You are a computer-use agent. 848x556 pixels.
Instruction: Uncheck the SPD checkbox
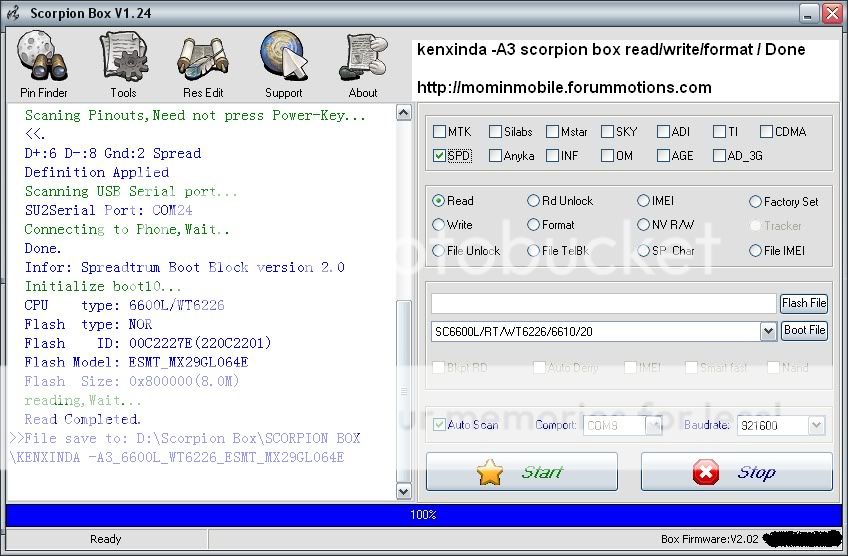coord(439,156)
